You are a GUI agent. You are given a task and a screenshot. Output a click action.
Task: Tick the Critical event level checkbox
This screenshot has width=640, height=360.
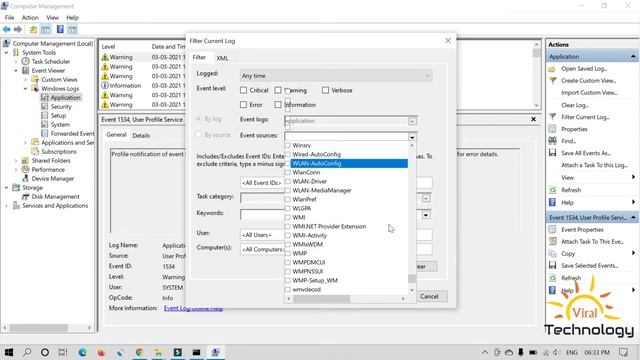click(244, 90)
